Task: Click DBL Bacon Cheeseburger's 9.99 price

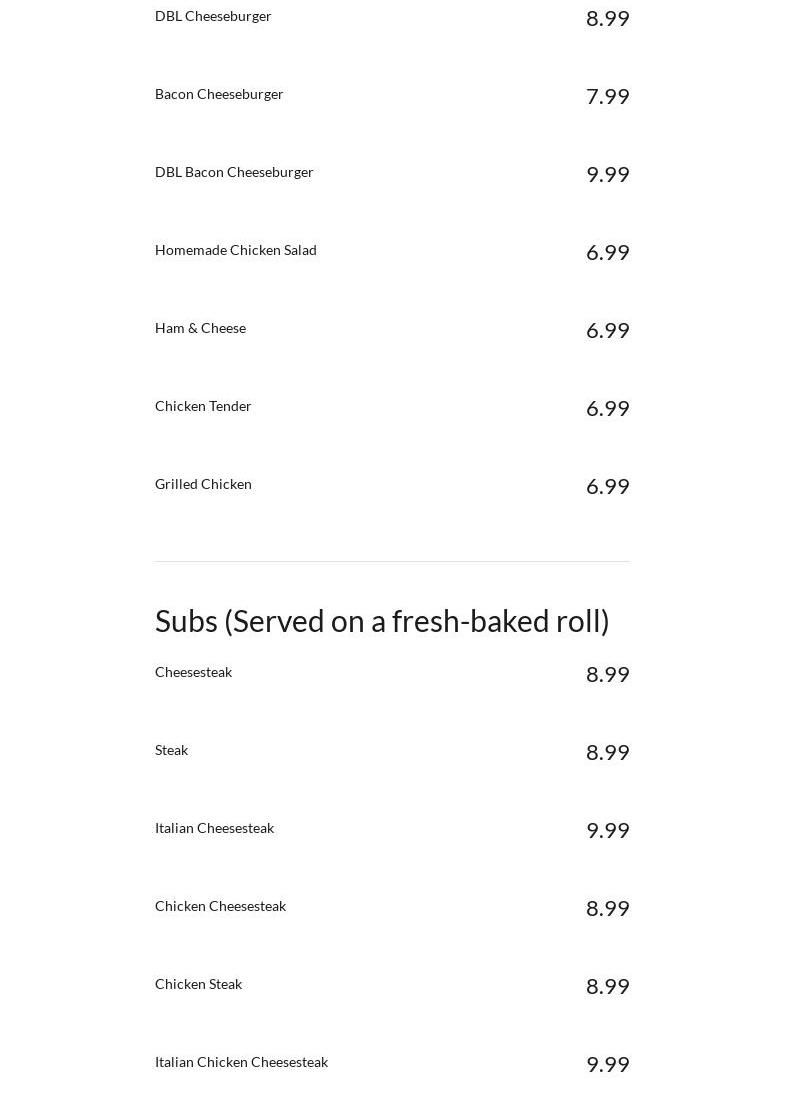Action: (x=607, y=174)
